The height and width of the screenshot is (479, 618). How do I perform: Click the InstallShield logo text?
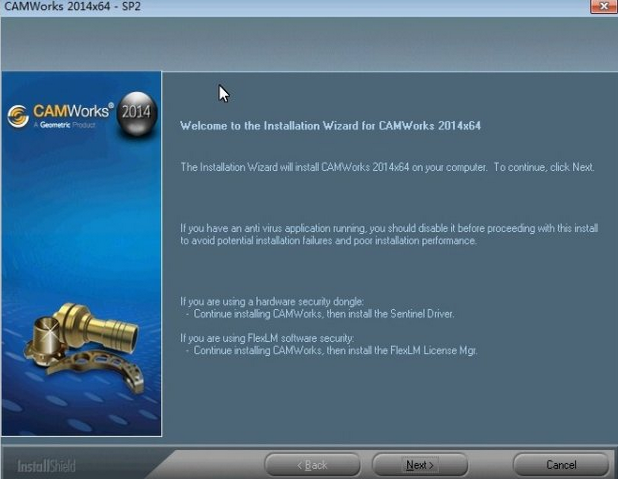(46, 466)
